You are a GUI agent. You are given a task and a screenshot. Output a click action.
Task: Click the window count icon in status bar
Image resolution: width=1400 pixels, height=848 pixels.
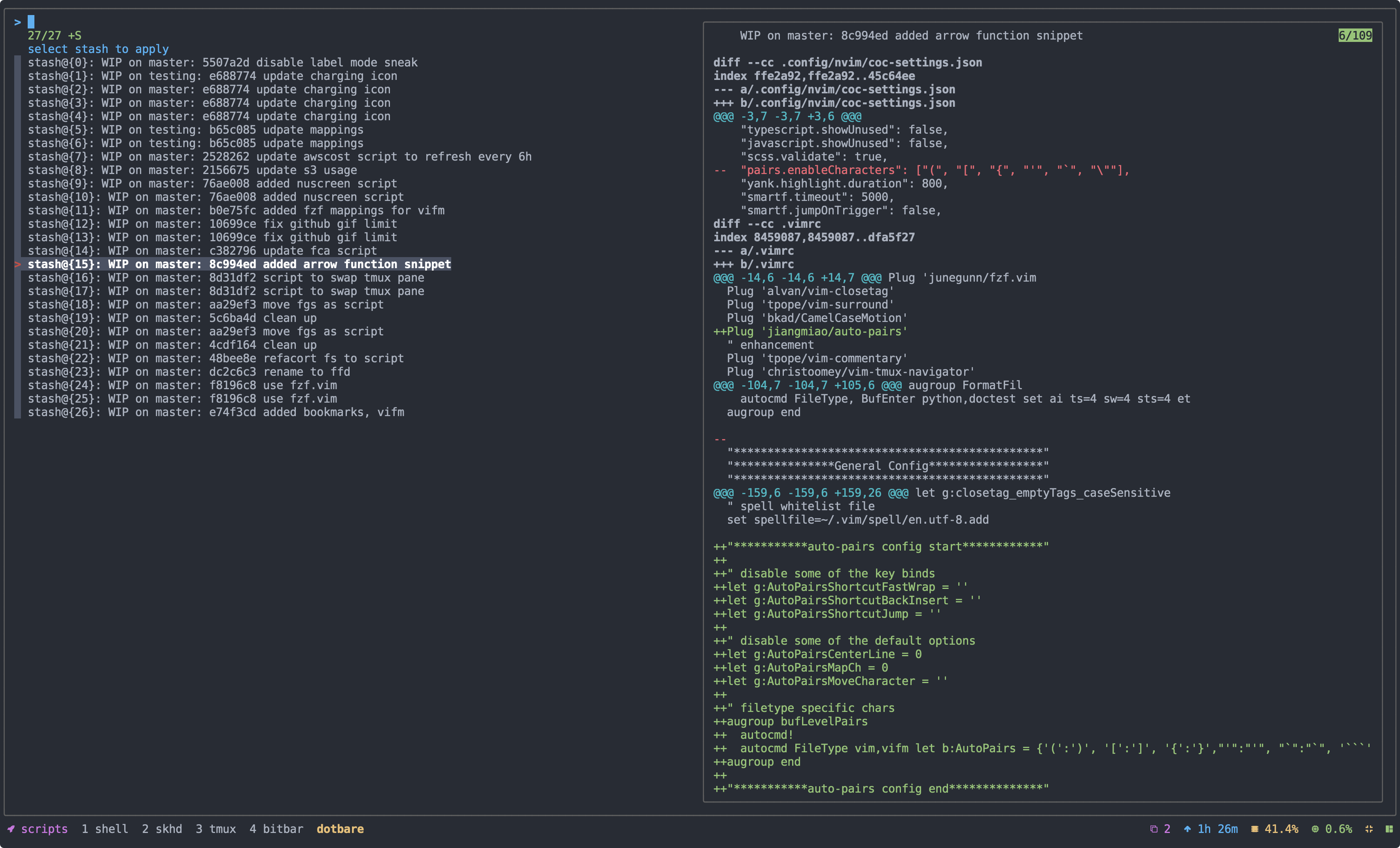[x=1153, y=829]
